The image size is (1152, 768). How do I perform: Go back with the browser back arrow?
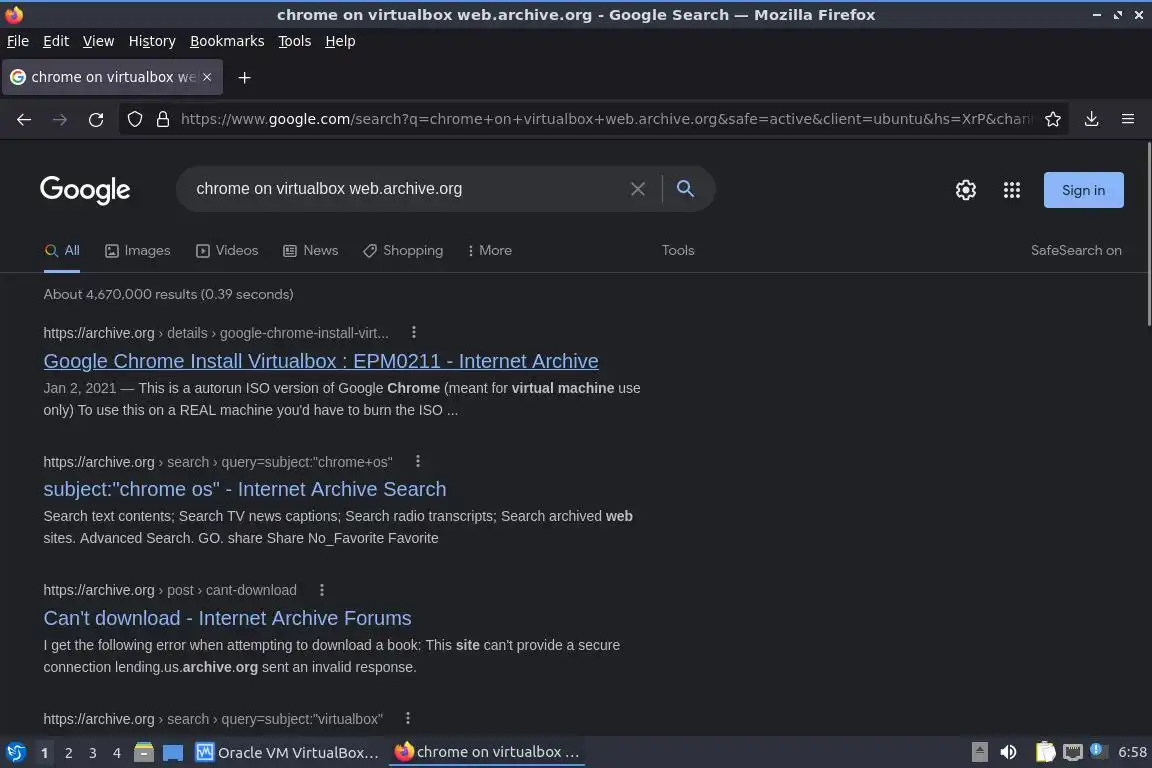point(24,119)
